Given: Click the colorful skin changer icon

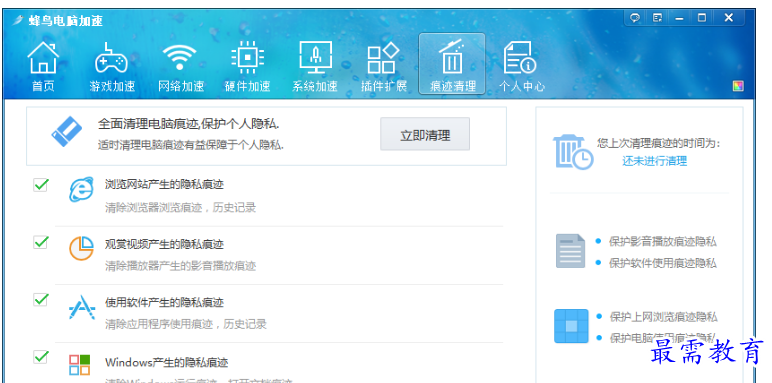Looking at the screenshot, I should coord(738,86).
